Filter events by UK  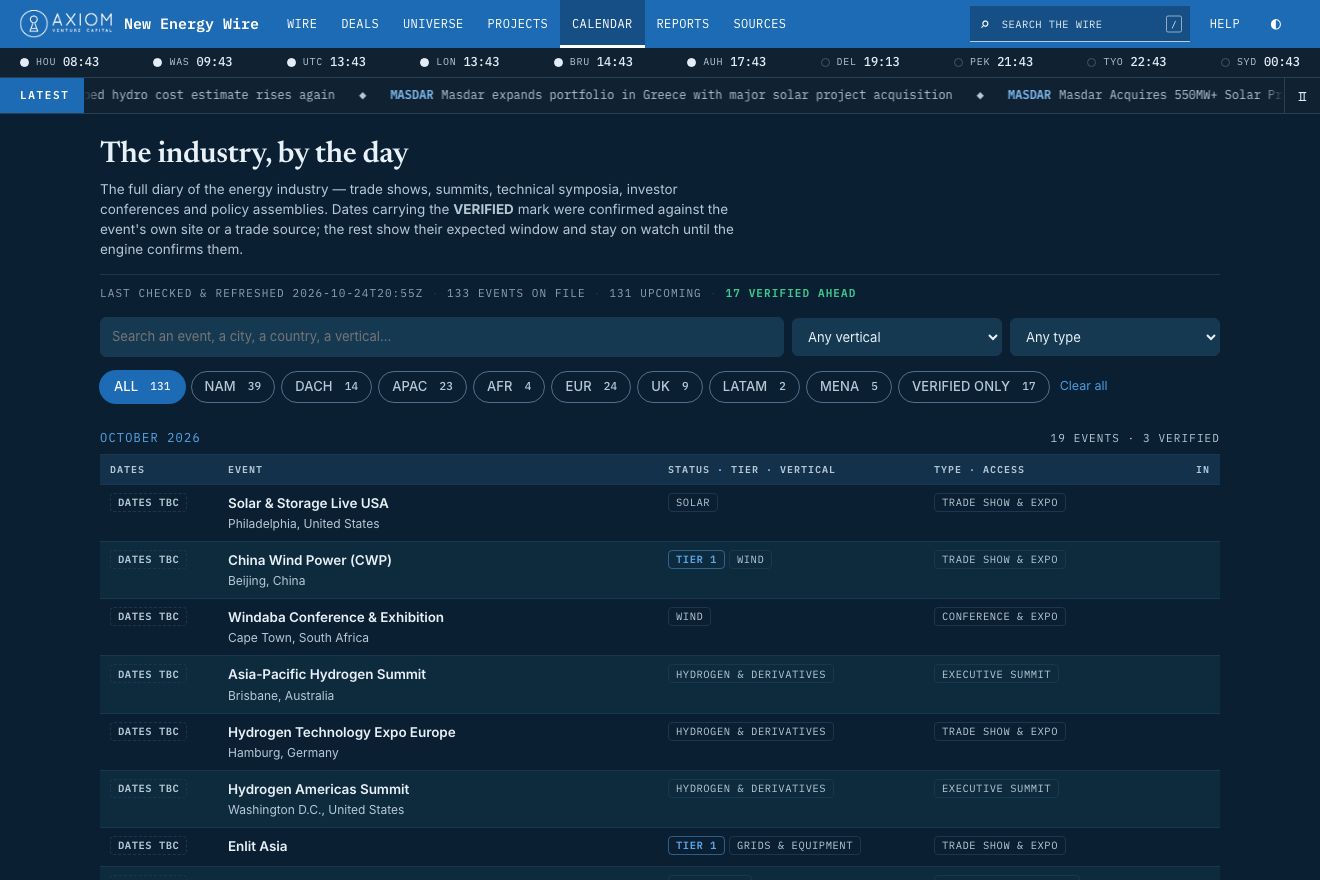(x=670, y=387)
